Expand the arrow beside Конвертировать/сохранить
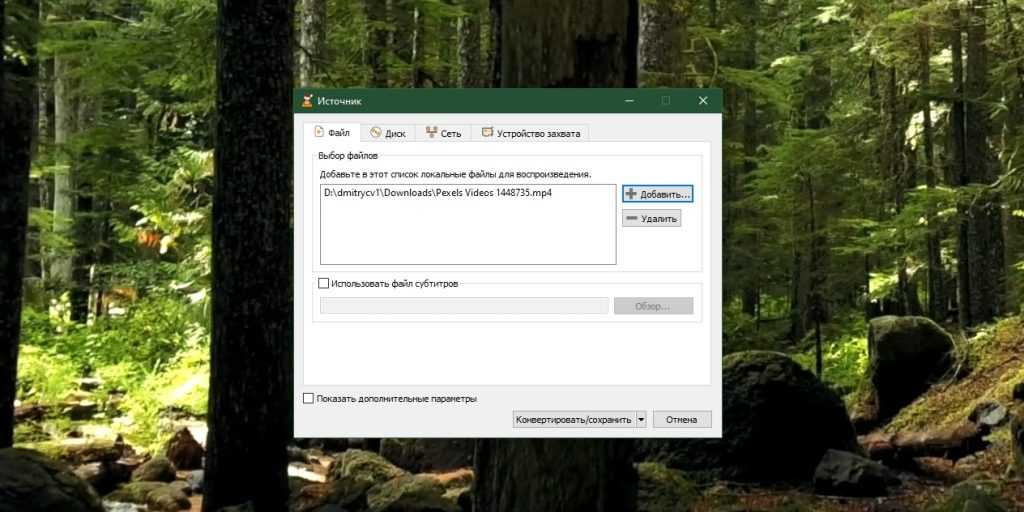This screenshot has width=1024, height=512. click(641, 420)
